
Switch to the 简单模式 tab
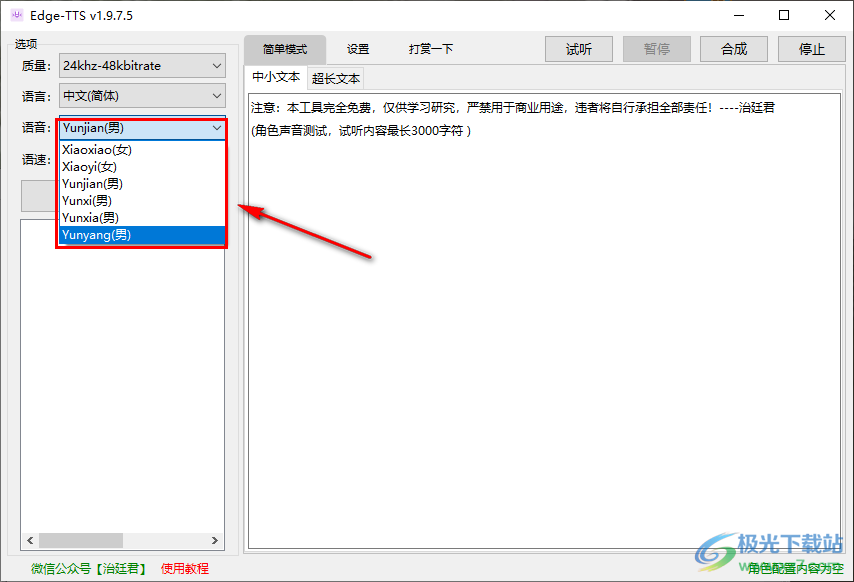(x=285, y=50)
